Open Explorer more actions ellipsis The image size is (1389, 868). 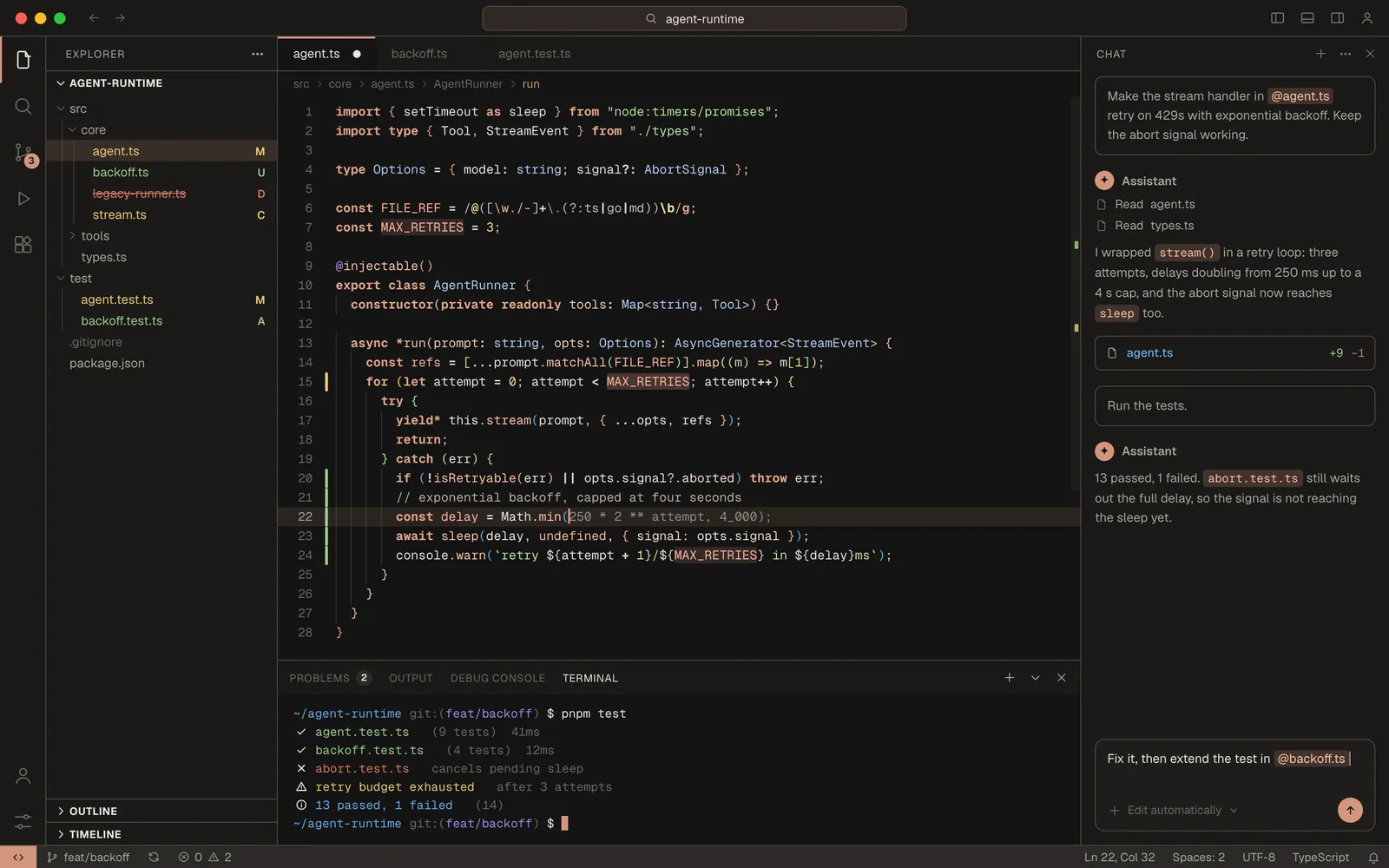point(257,54)
